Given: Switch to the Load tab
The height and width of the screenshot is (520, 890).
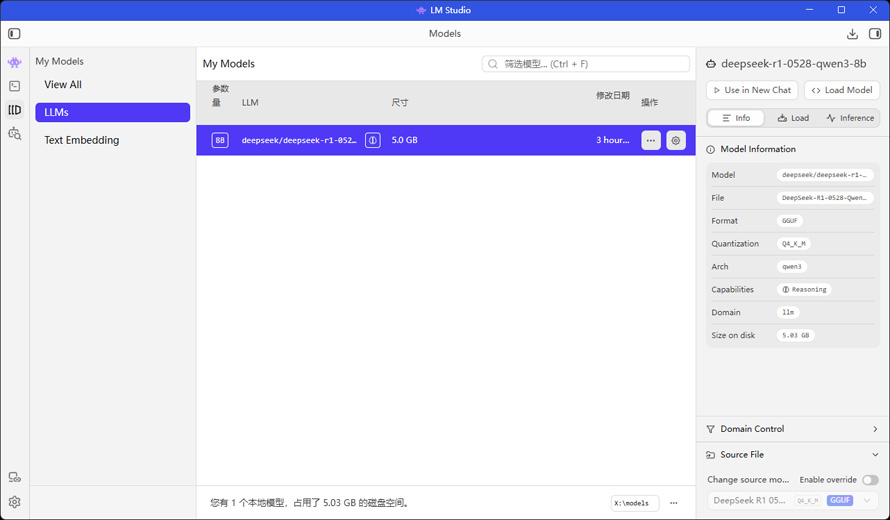Looking at the screenshot, I should 793,118.
